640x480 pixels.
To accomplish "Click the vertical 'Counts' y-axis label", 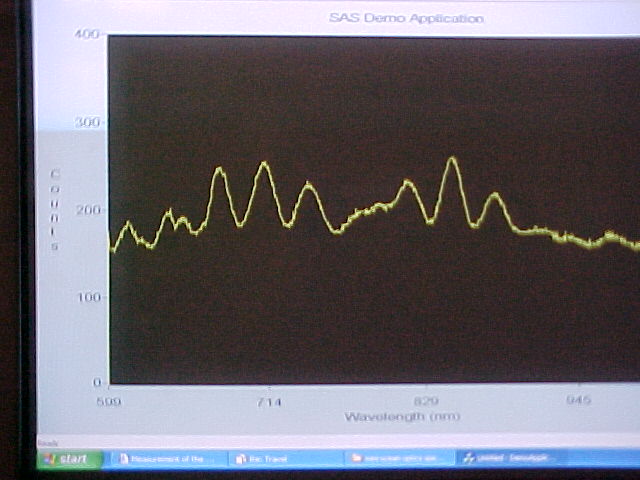I will pos(56,210).
